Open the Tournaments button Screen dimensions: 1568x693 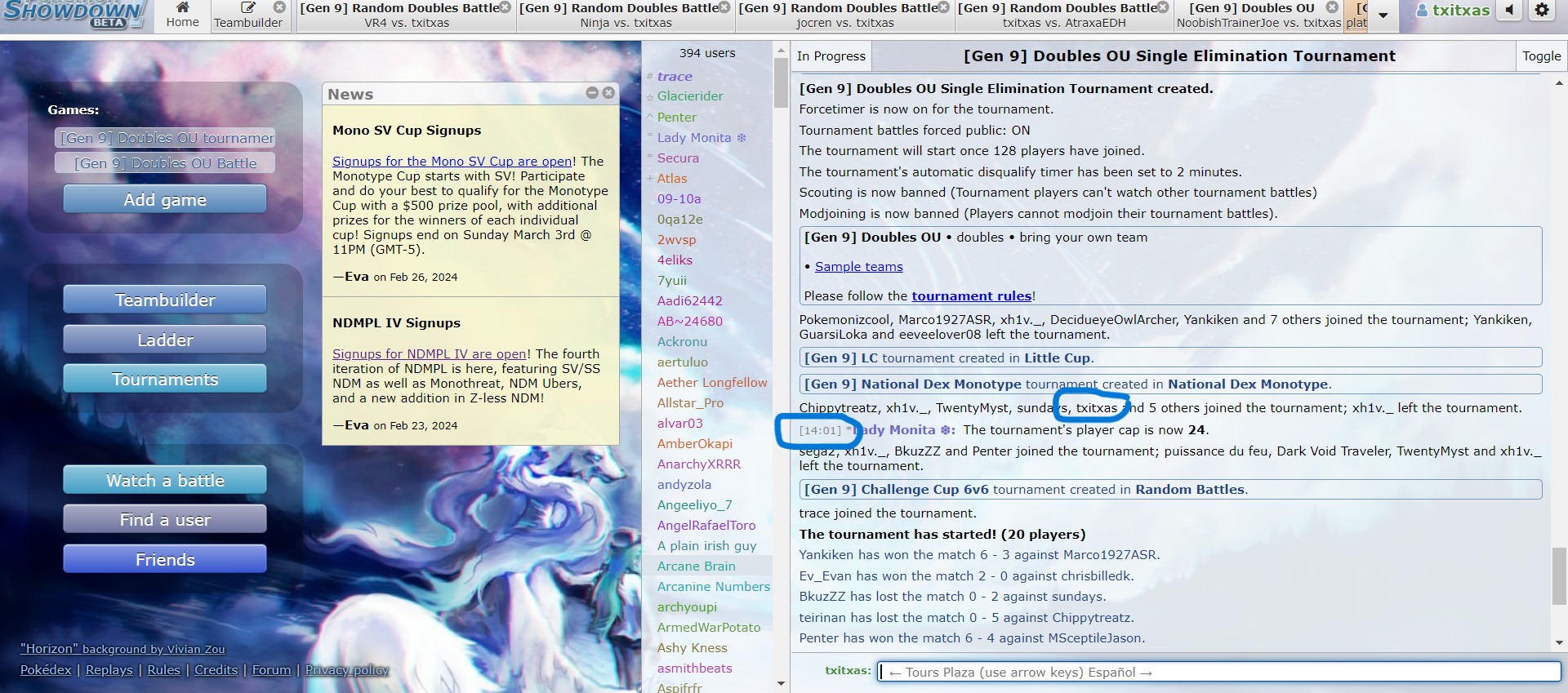[x=165, y=379]
